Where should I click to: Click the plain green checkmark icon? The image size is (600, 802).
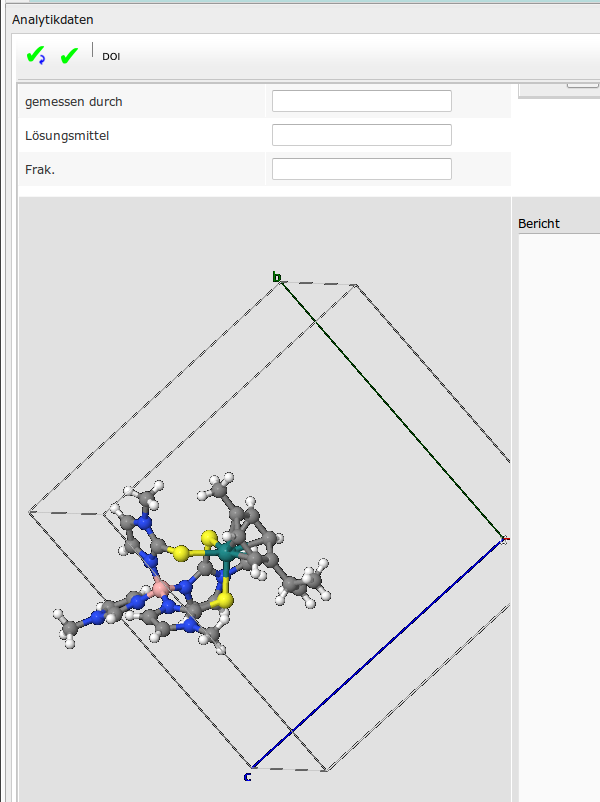pyautogui.click(x=69, y=56)
